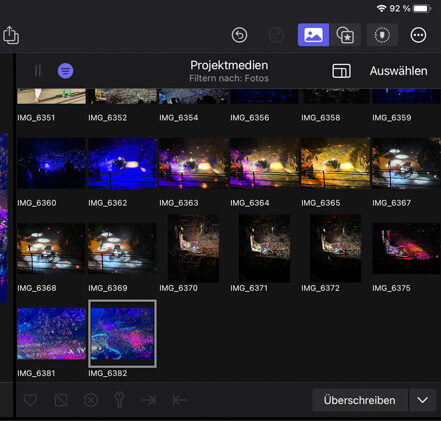Mark clip as favorite with heart icon
The height and width of the screenshot is (421, 441).
pos(30,400)
